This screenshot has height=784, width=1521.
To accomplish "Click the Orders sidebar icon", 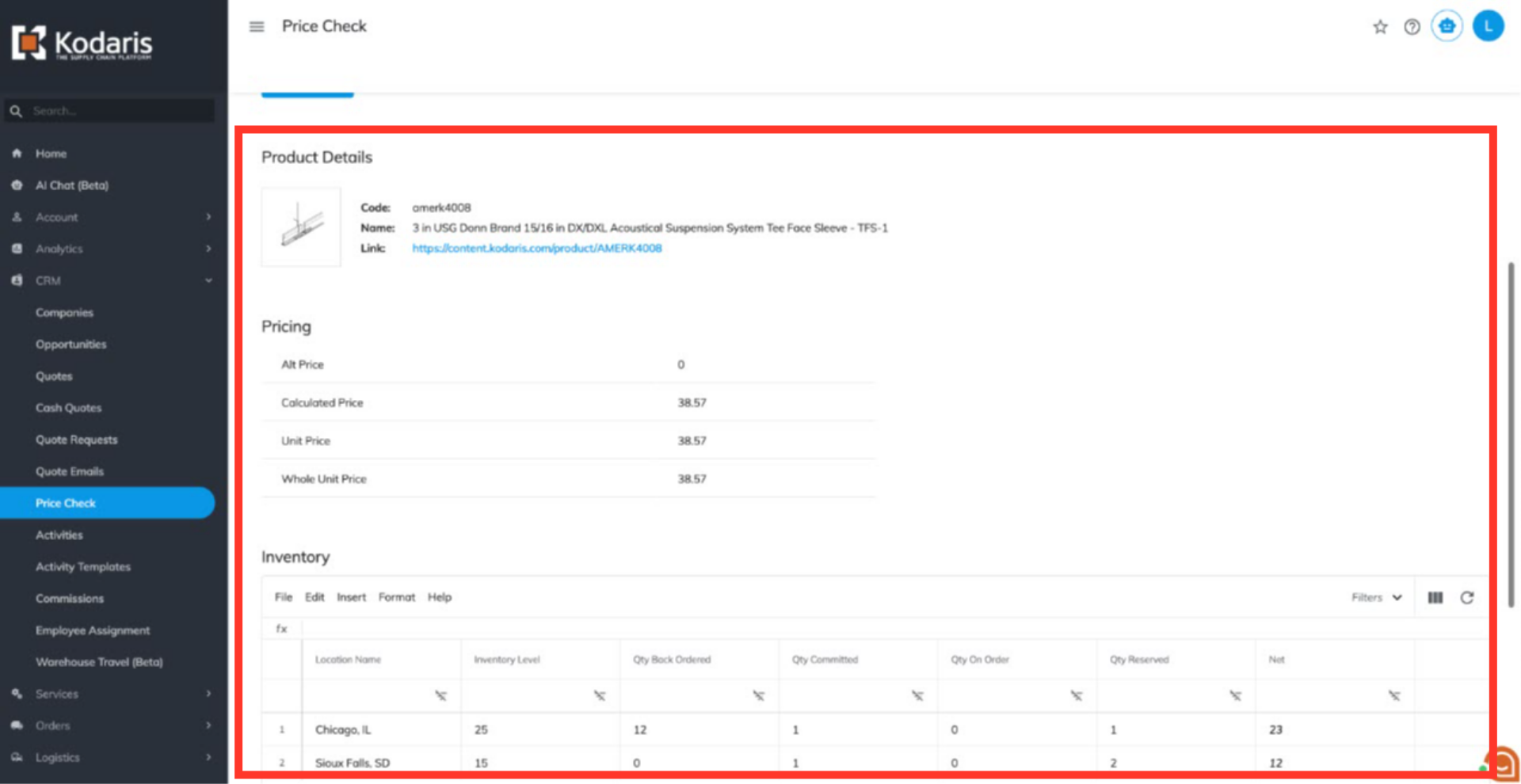I will 17,725.
